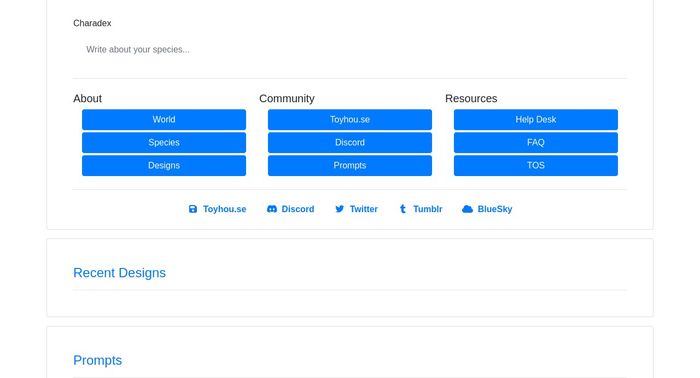Click the About column heading
700x378 pixels.
(88, 98)
